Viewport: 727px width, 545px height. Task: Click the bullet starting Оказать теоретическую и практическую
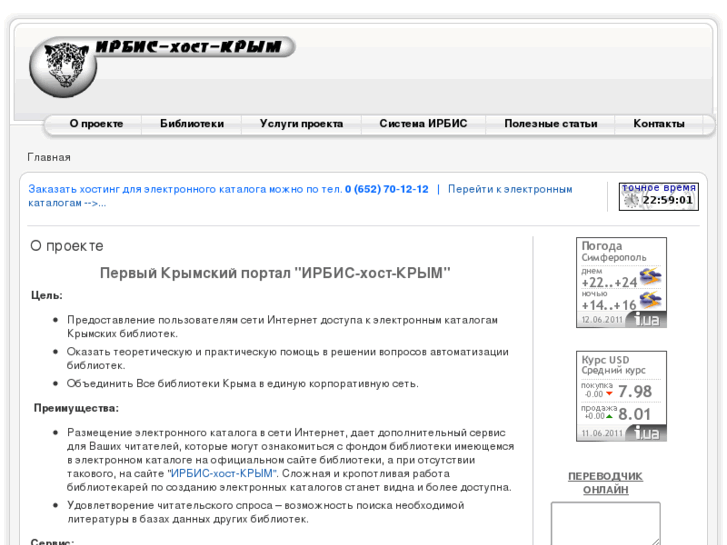pyautogui.click(x=287, y=359)
